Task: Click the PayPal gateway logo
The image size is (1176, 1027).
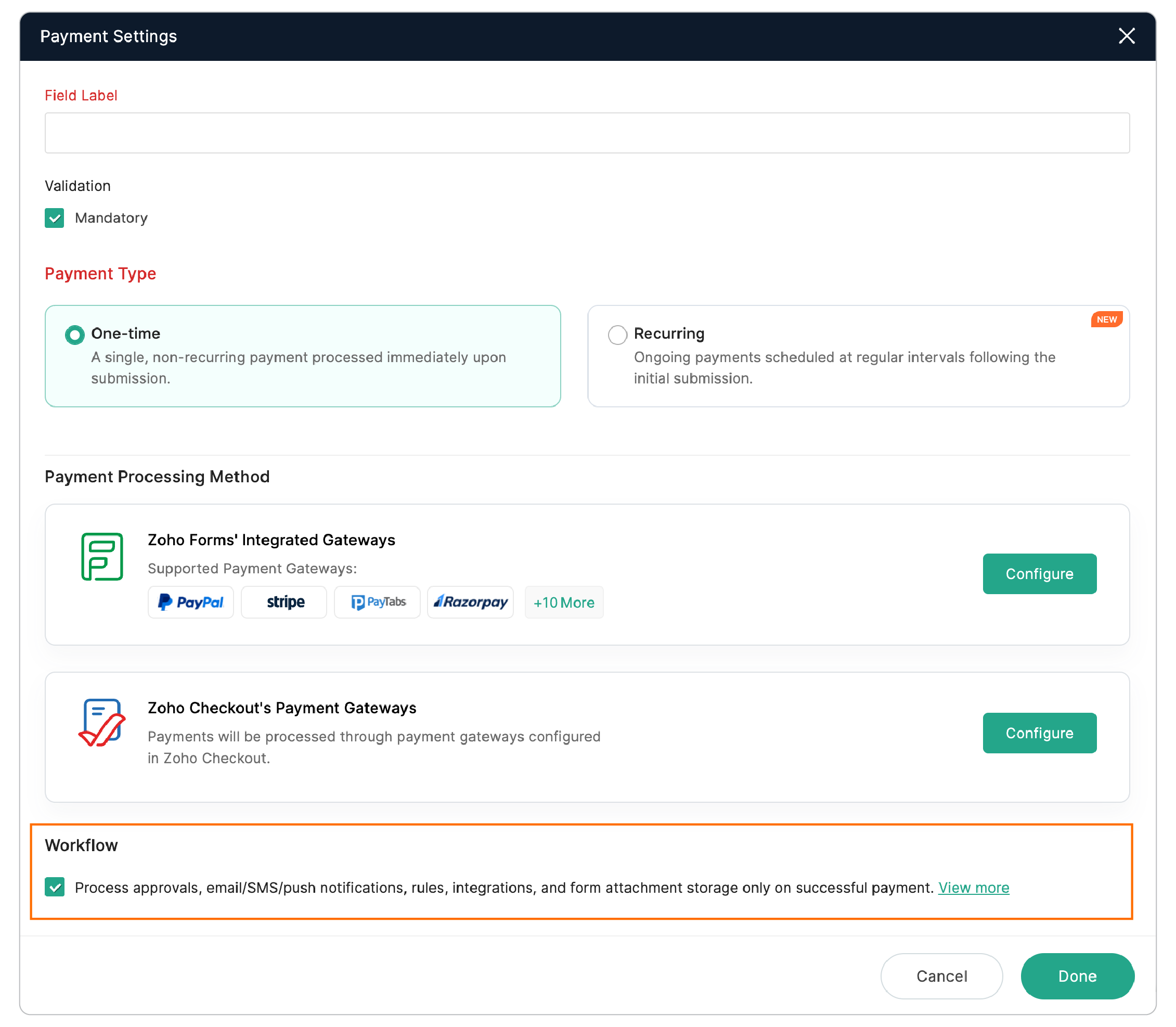Action: [190, 602]
